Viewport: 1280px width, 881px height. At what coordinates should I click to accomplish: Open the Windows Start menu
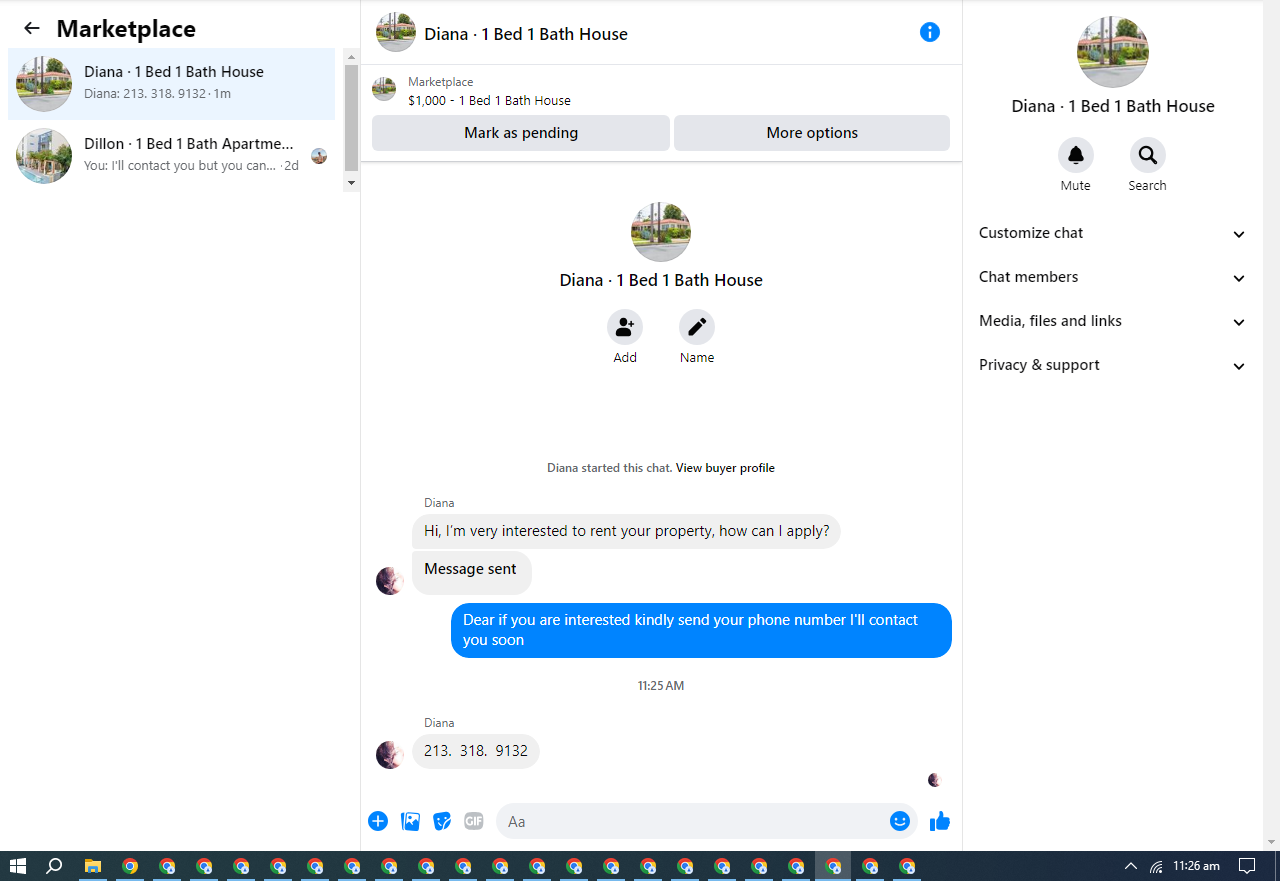coord(18,866)
